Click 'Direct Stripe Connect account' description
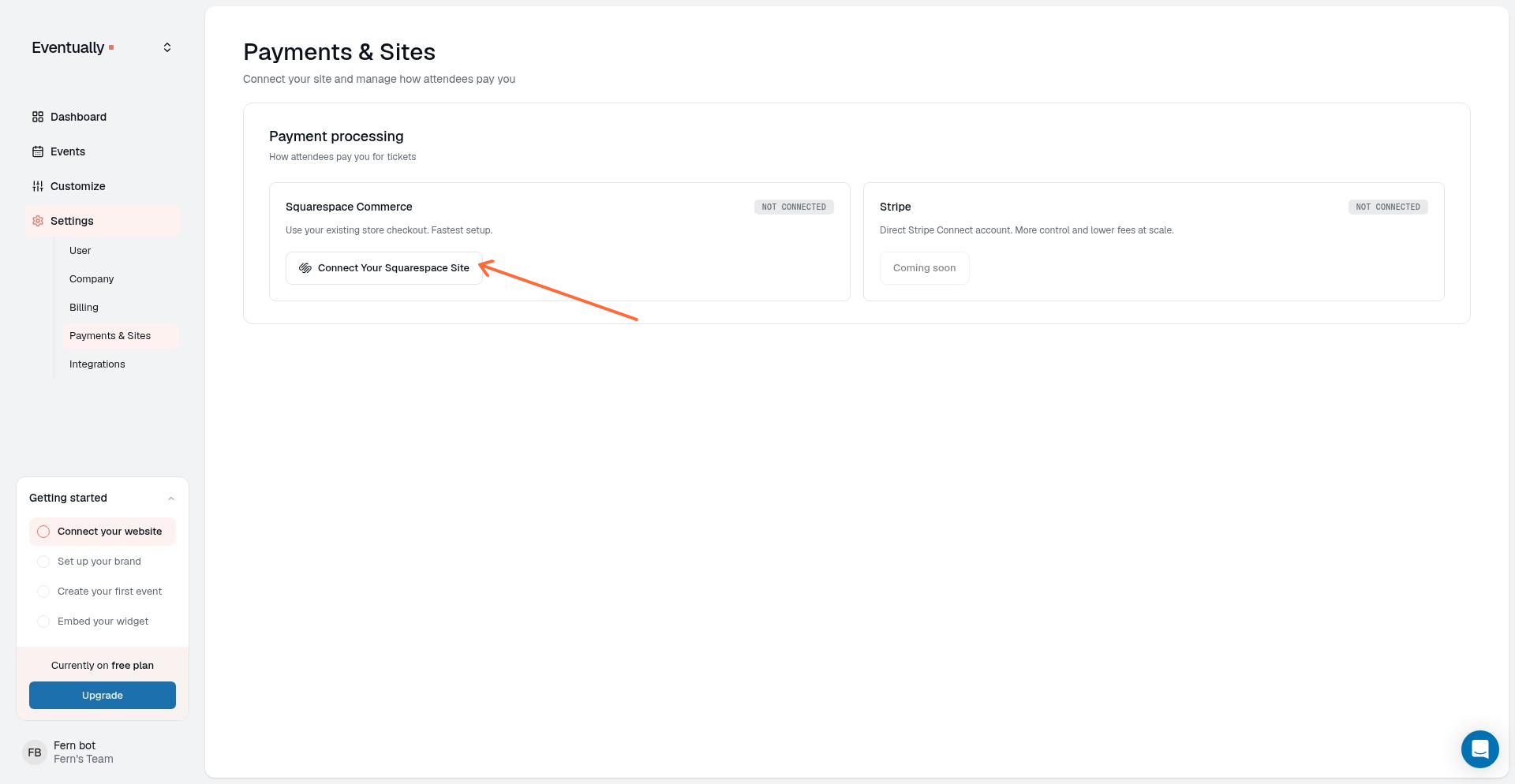This screenshot has height=784, width=1515. (1027, 230)
